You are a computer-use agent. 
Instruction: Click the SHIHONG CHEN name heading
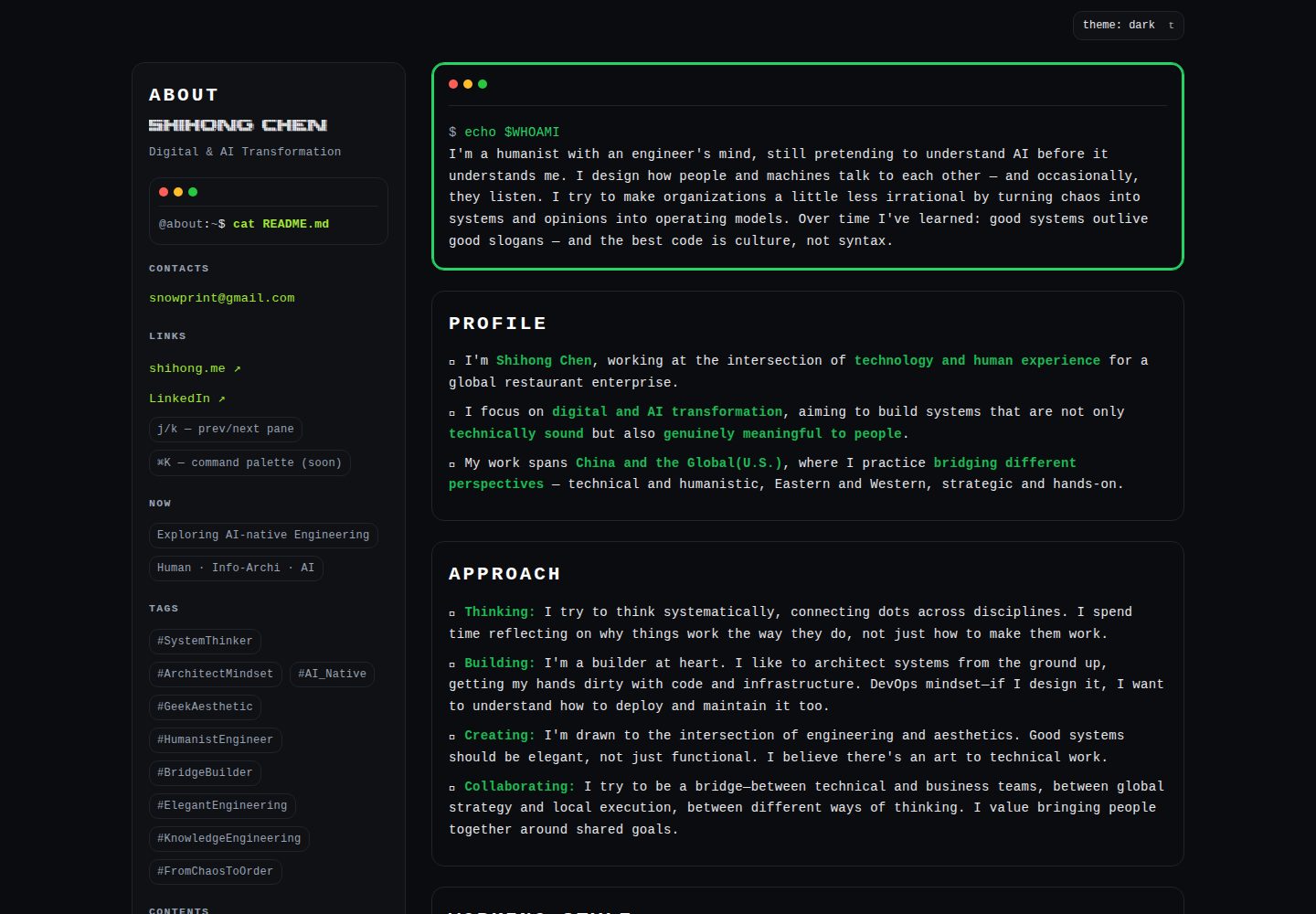tap(238, 125)
